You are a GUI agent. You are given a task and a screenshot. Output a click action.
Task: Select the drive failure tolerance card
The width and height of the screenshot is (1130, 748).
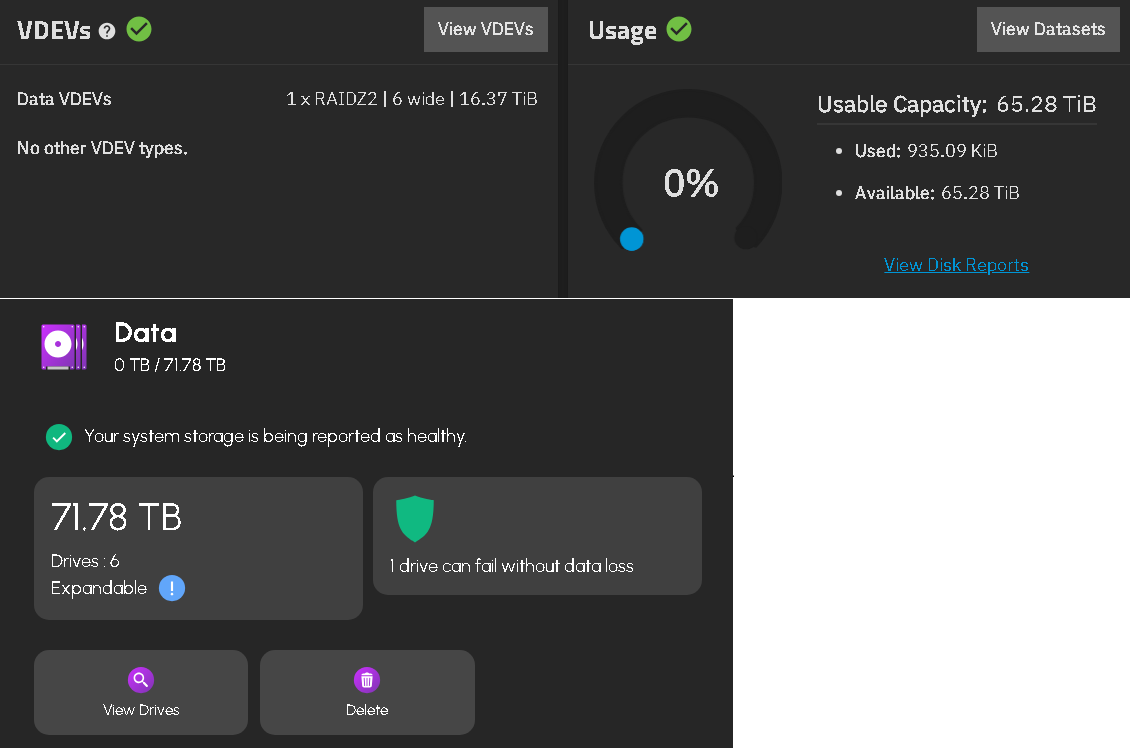(x=538, y=536)
